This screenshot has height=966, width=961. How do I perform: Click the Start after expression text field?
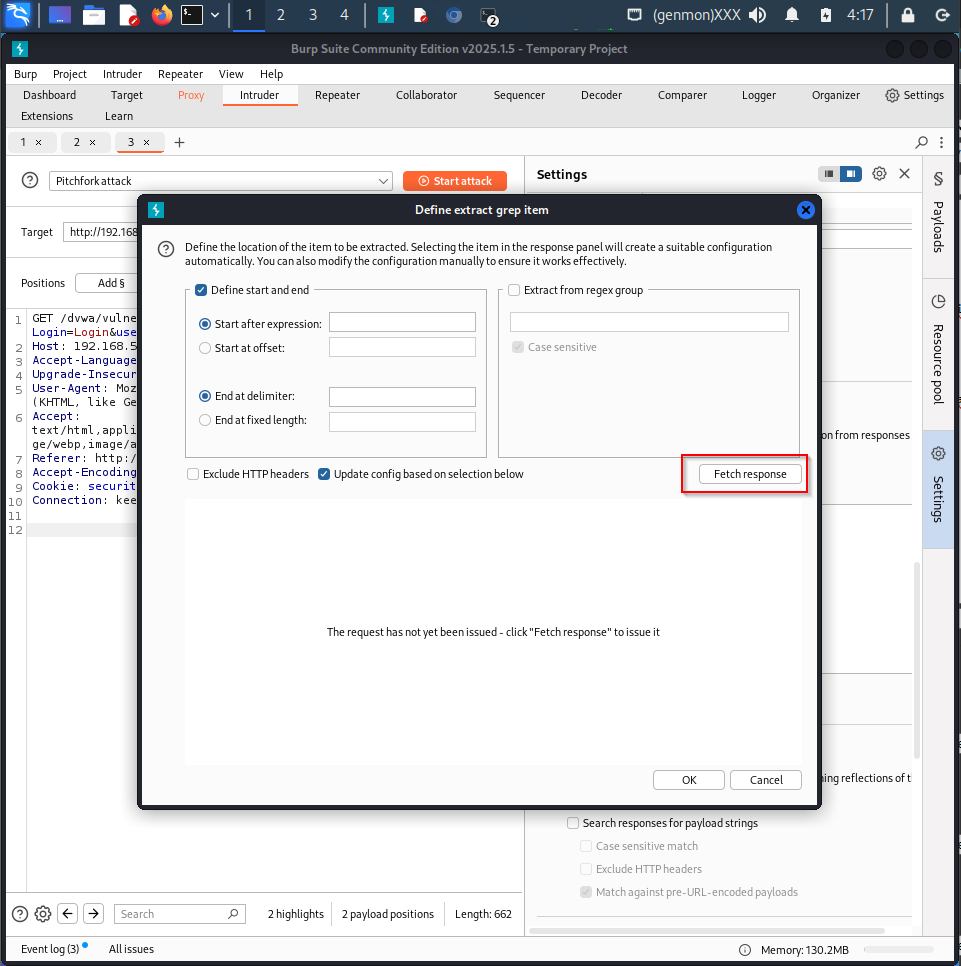(402, 322)
